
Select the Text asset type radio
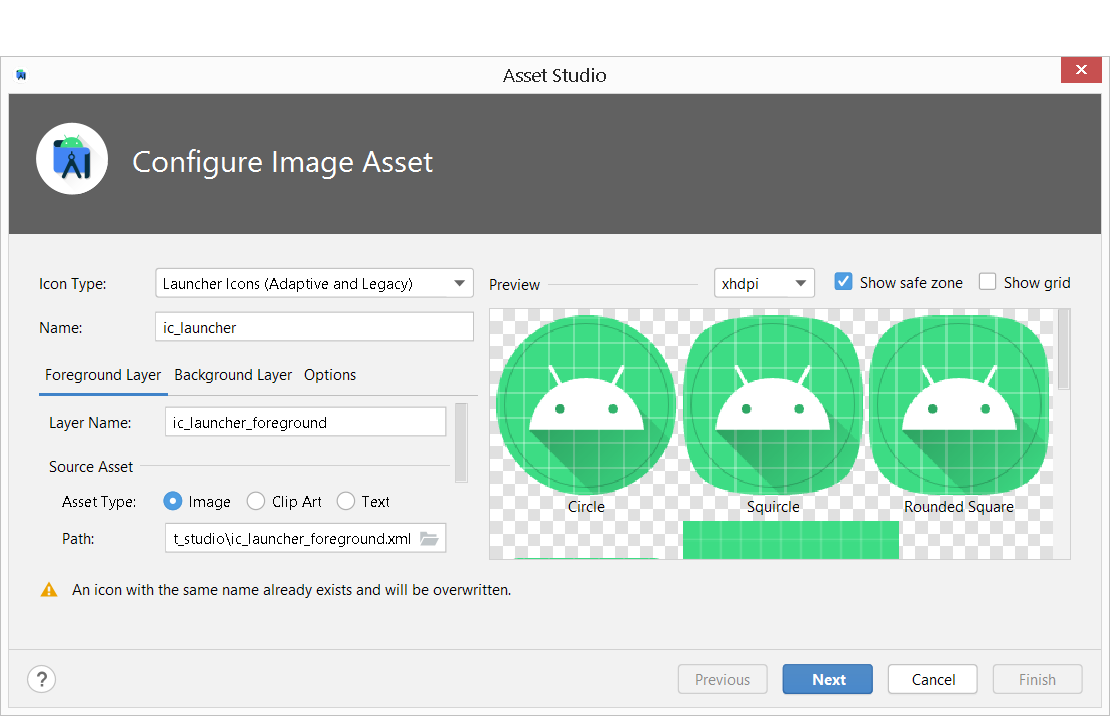click(345, 501)
